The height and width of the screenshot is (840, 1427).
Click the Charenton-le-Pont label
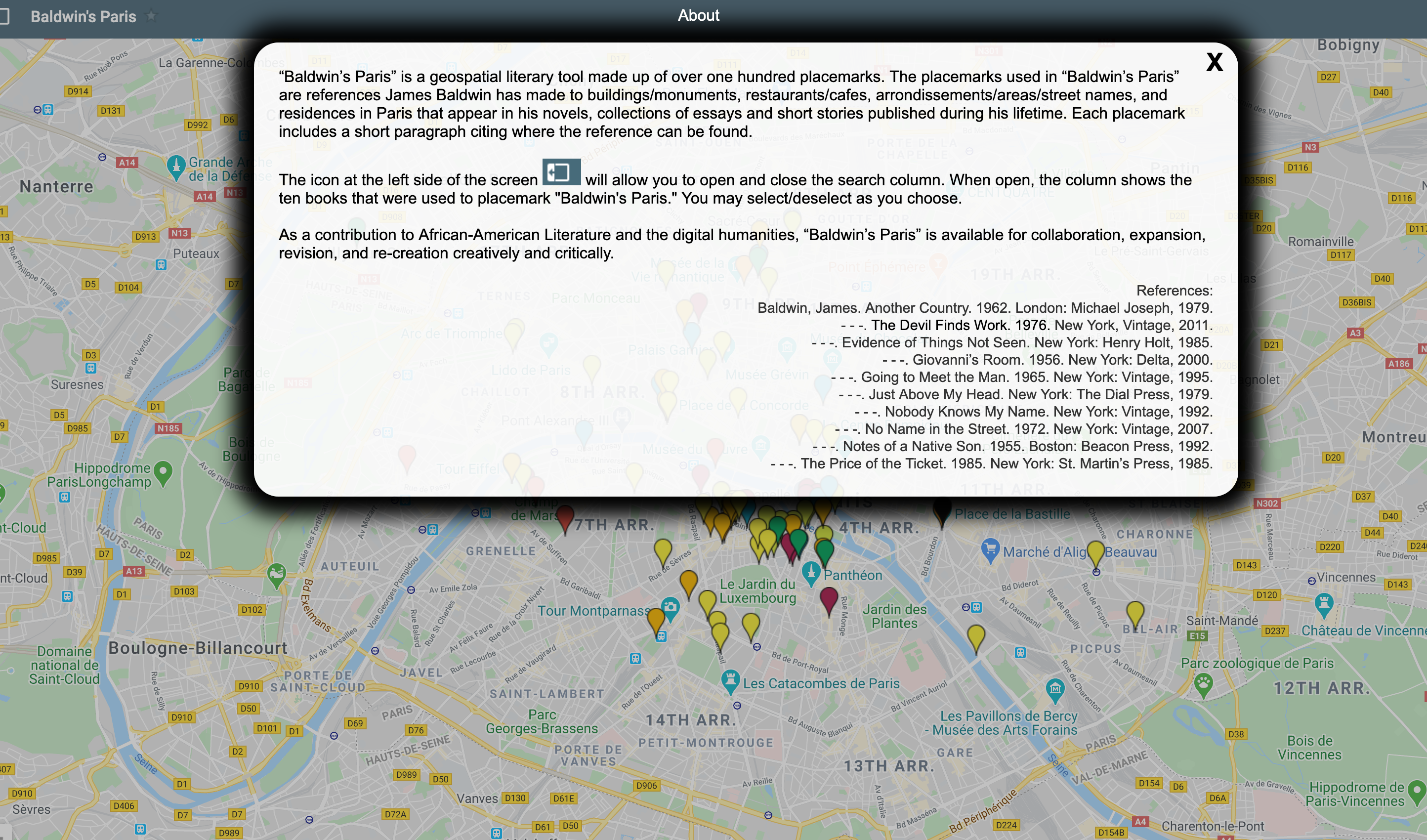(x=1213, y=826)
